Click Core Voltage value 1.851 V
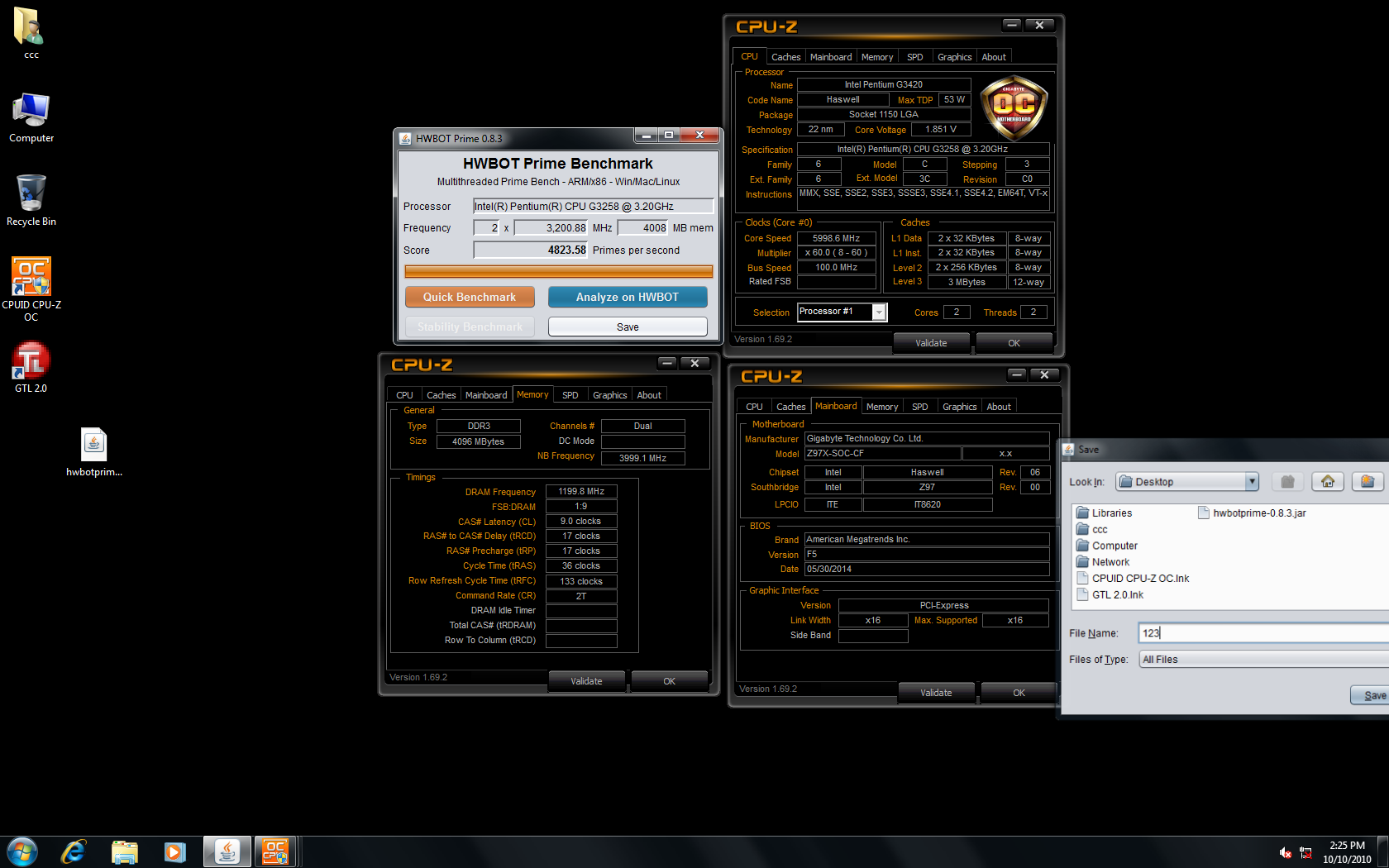The width and height of the screenshot is (1389, 868). point(941,129)
